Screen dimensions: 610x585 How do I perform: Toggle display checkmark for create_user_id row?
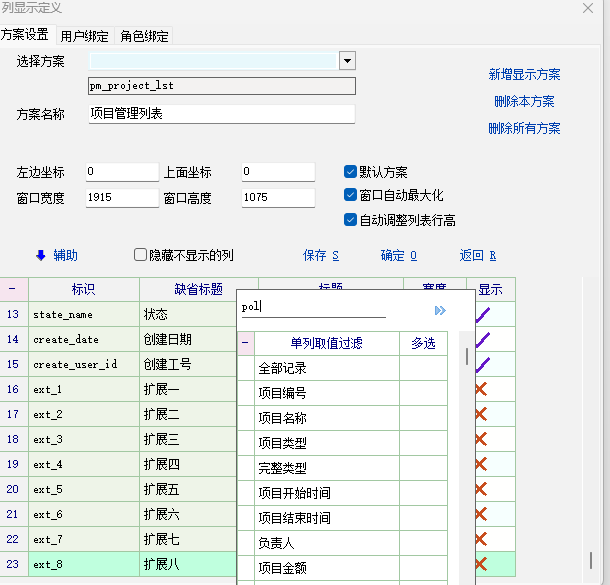[x=483, y=365]
